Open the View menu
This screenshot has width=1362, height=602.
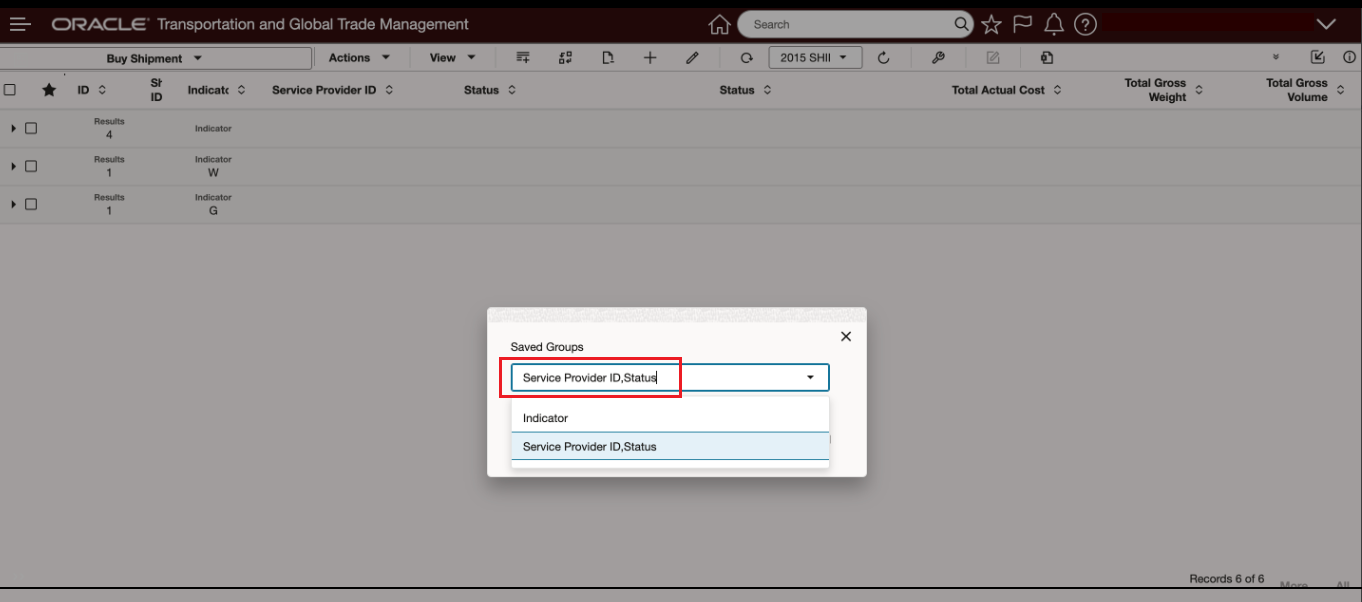453,58
